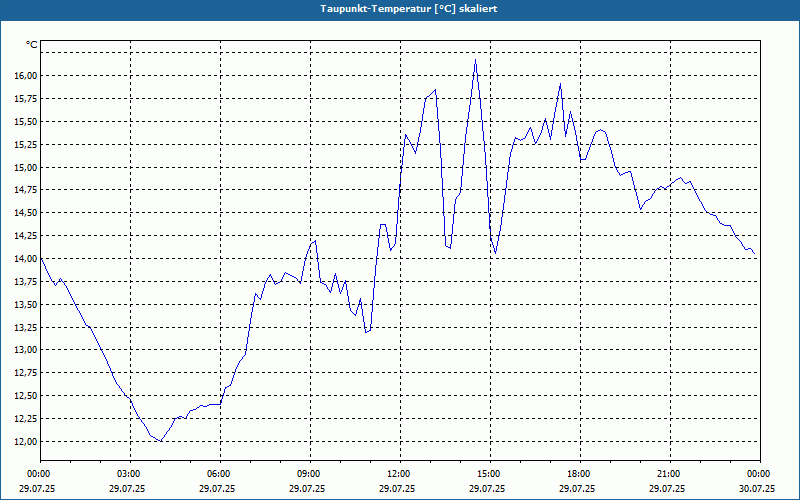Viewport: 800px width, 500px height.
Task: Click the 14,25 y-axis label
Action: 25,236
